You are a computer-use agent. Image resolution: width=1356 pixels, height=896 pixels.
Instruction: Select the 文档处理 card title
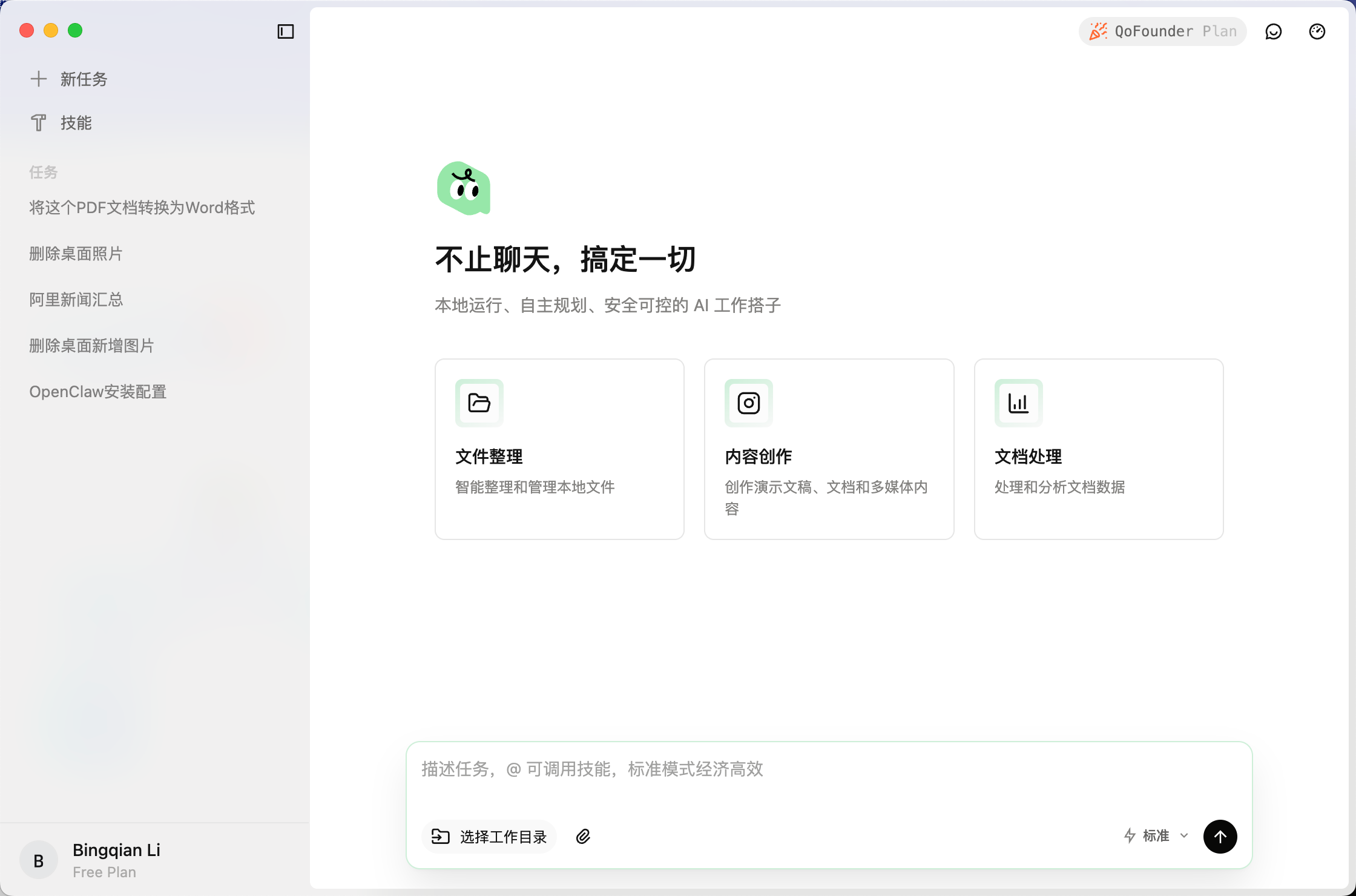click(1028, 456)
